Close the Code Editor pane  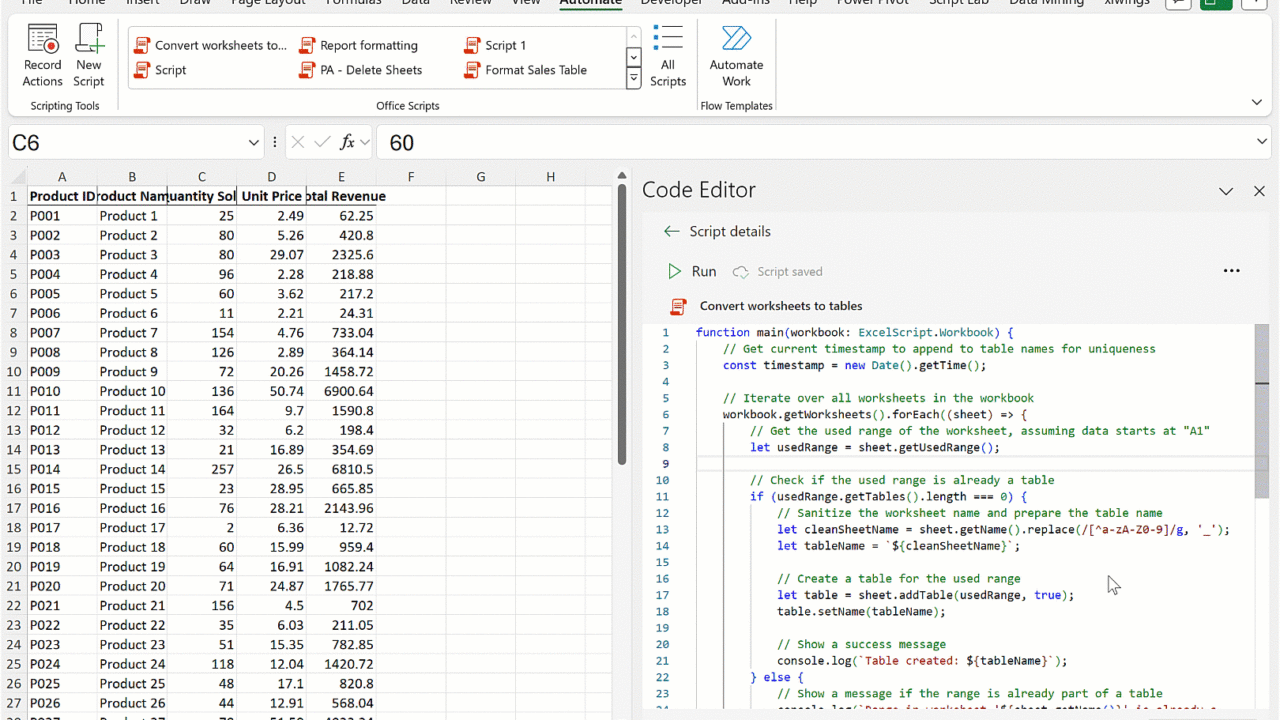1259,191
